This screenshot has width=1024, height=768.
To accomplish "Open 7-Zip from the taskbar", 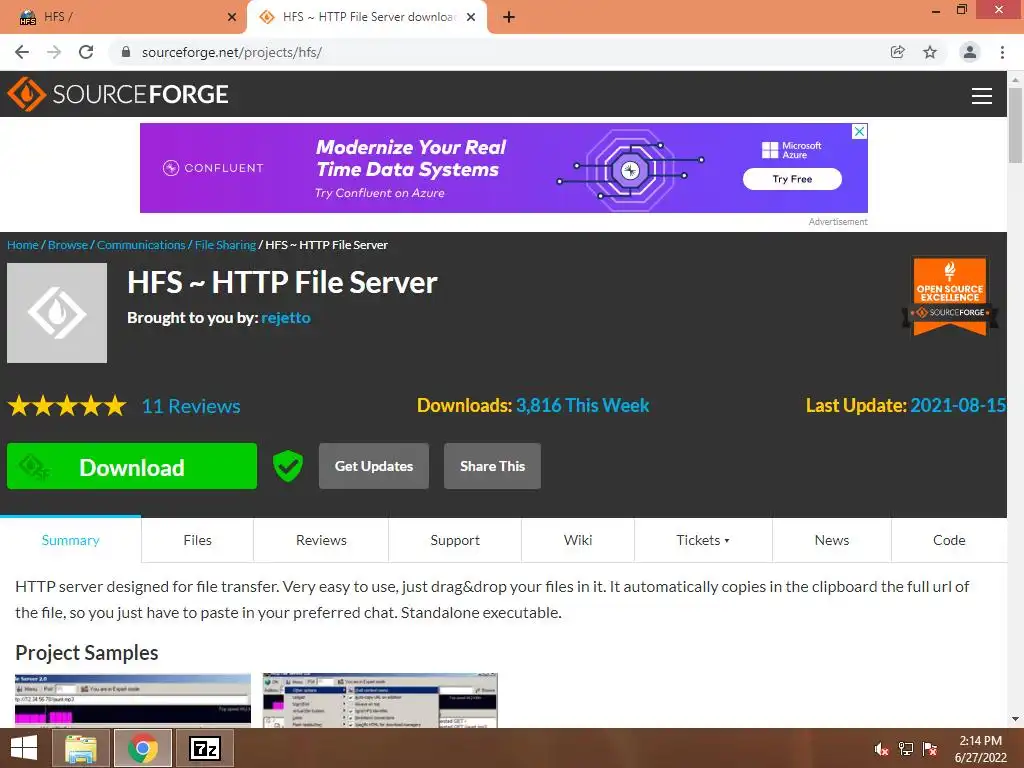I will click(x=204, y=748).
